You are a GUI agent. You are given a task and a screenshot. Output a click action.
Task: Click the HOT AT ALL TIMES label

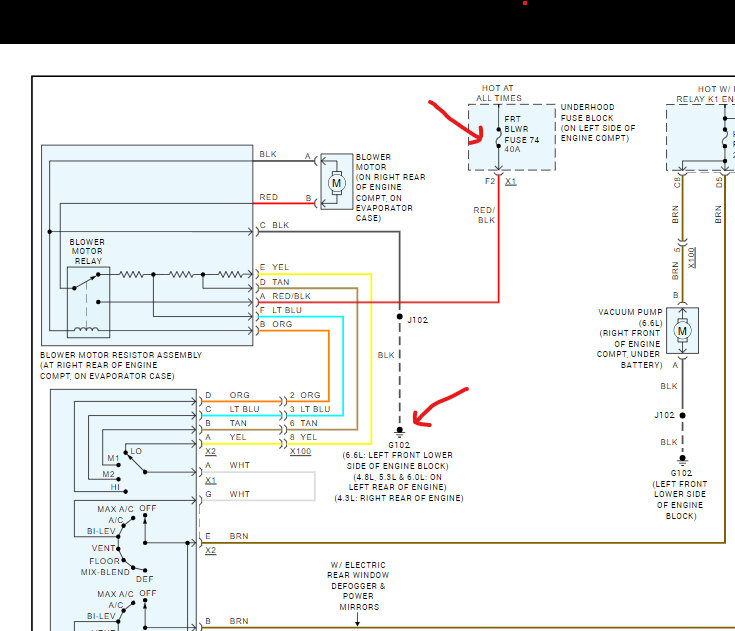497,92
